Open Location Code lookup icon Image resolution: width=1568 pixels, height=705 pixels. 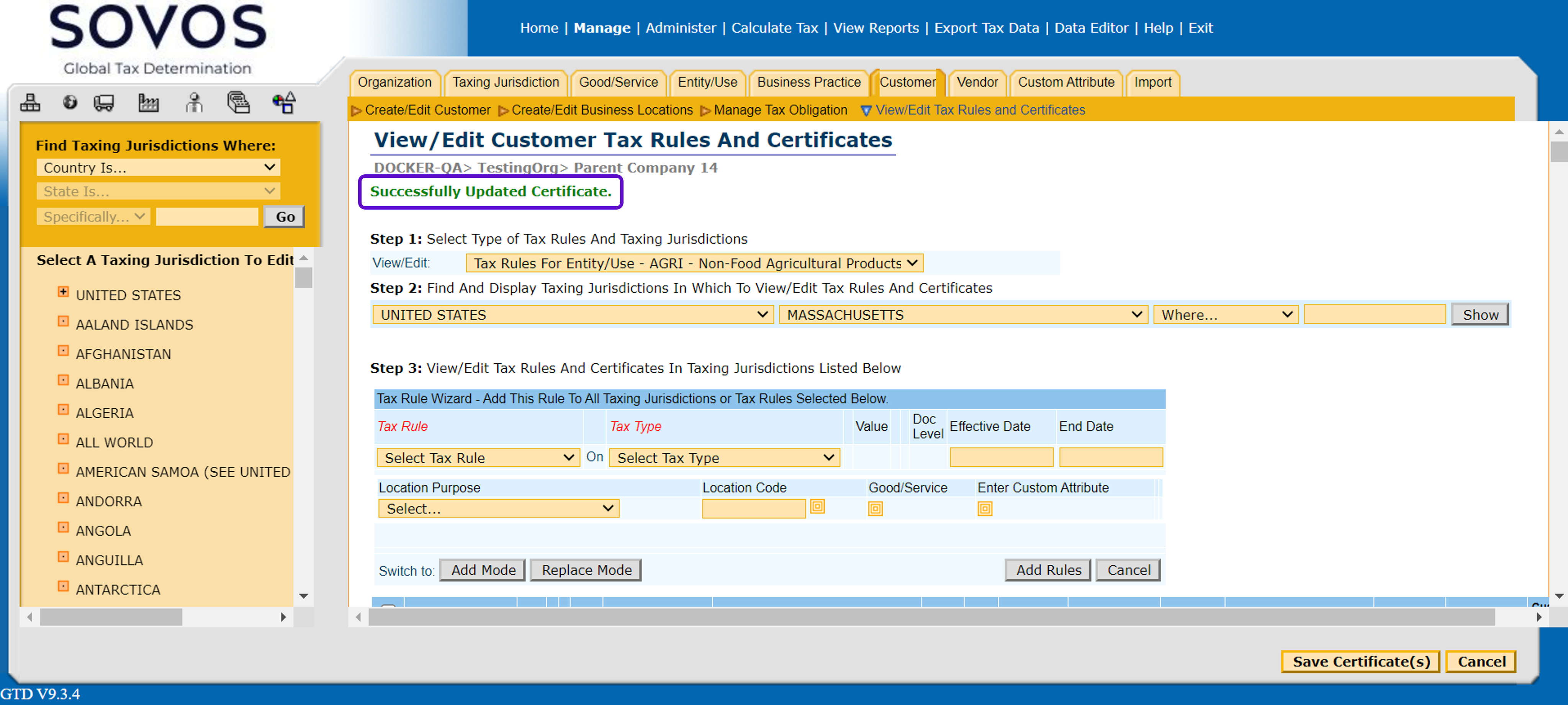point(817,507)
